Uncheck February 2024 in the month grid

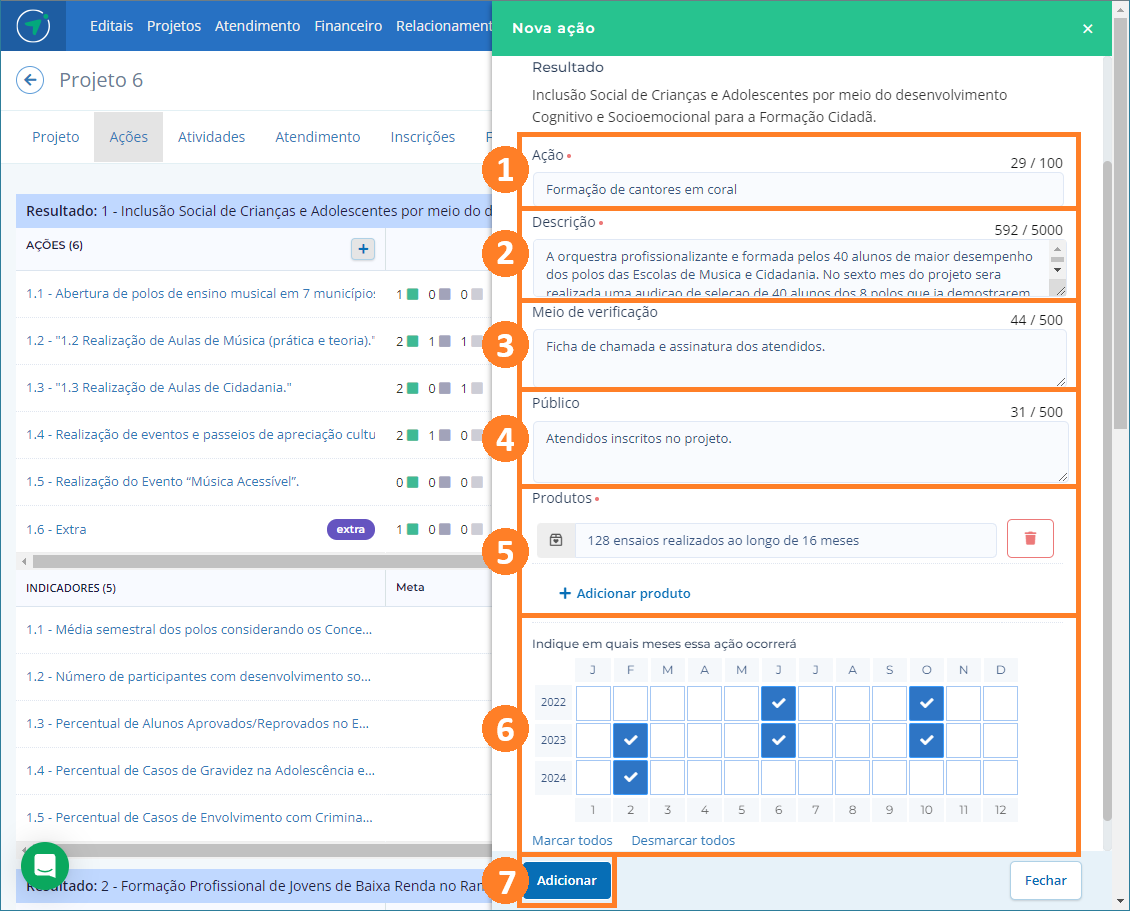pyautogui.click(x=631, y=778)
